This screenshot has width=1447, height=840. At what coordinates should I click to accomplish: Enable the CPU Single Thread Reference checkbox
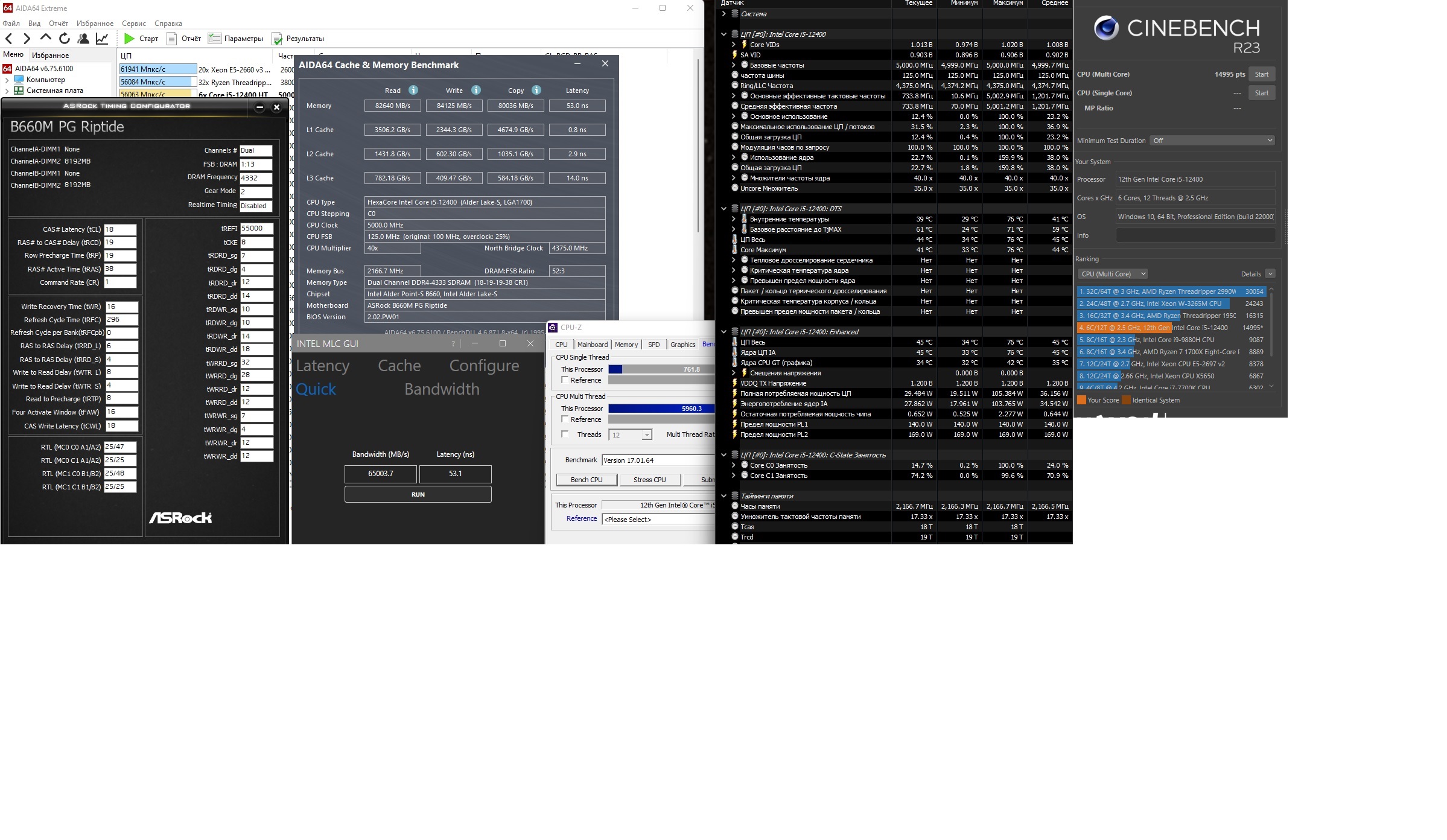[565, 380]
